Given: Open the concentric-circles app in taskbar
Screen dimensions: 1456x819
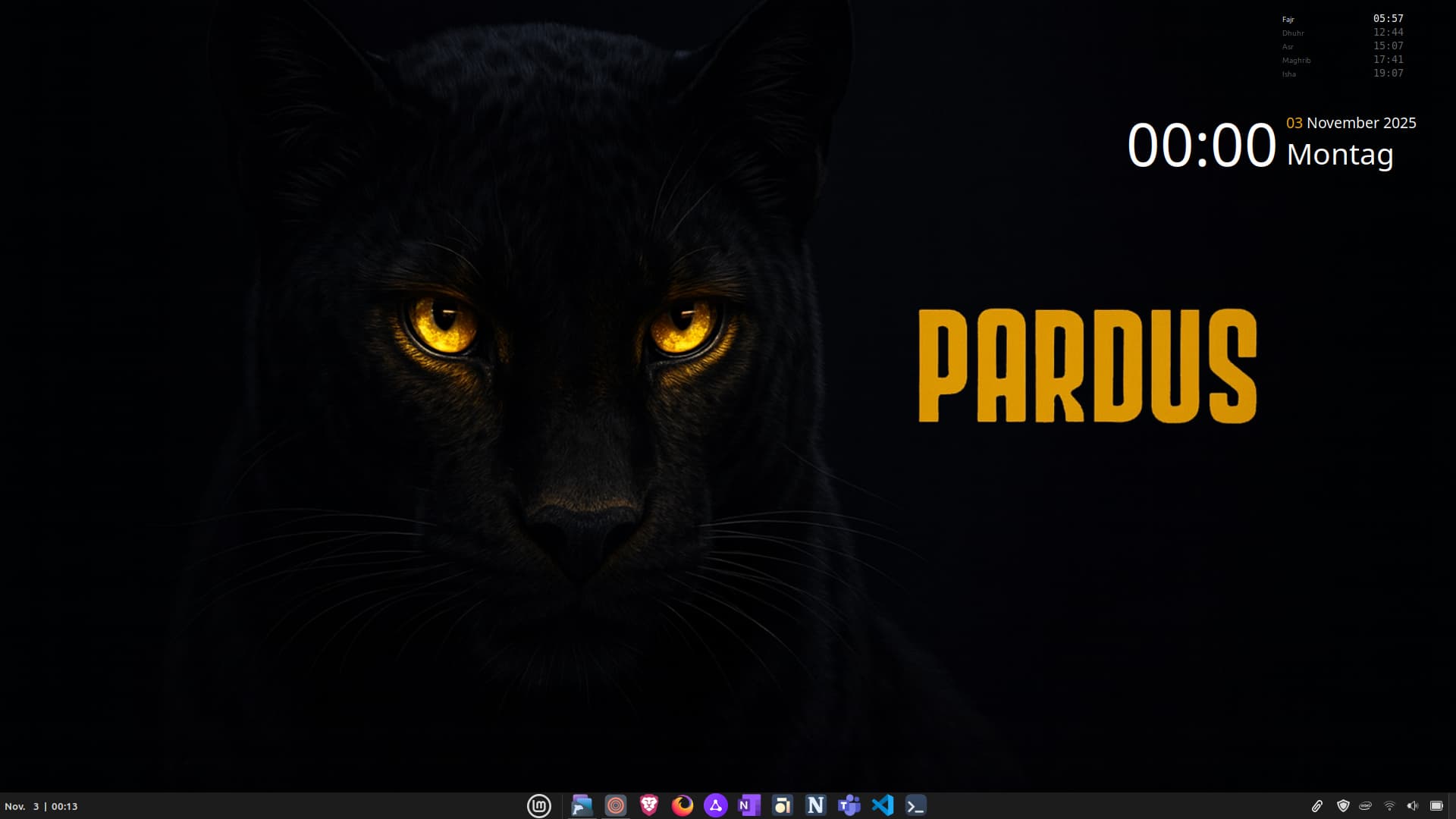Looking at the screenshot, I should (616, 805).
